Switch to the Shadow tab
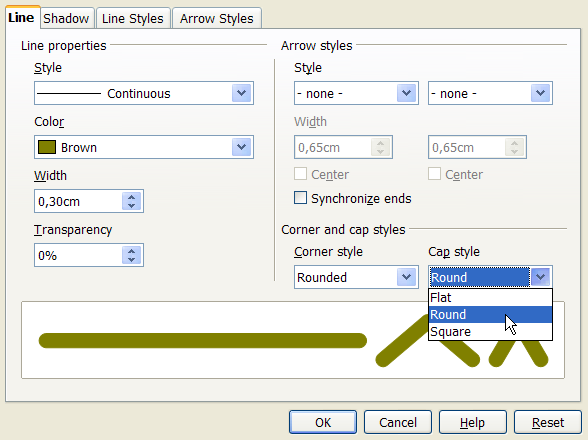The height and width of the screenshot is (440, 588). (x=66, y=18)
